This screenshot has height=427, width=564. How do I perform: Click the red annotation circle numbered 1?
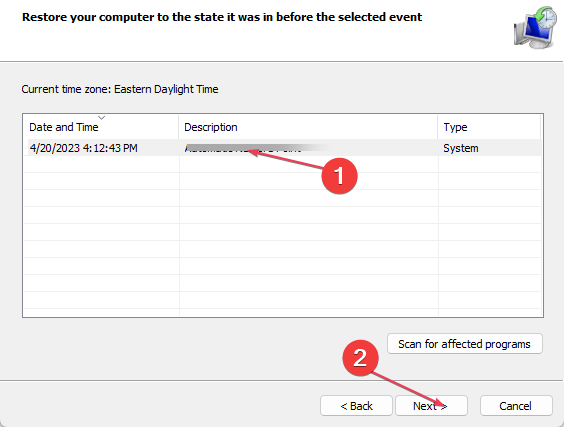pos(339,176)
